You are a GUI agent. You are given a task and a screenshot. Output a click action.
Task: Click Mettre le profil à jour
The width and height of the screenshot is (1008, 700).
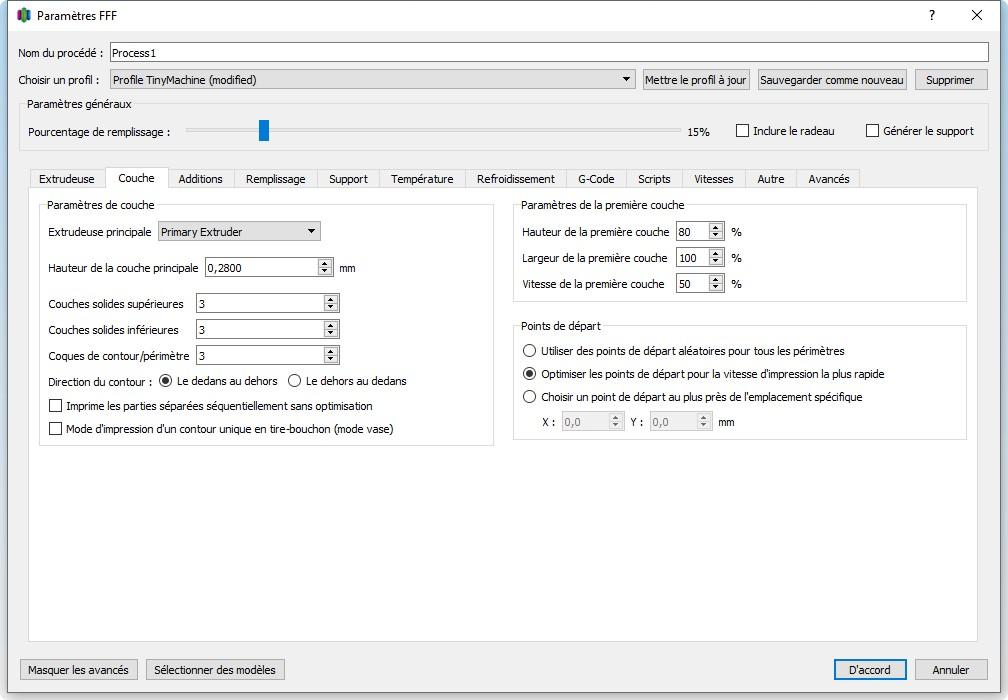[x=696, y=80]
